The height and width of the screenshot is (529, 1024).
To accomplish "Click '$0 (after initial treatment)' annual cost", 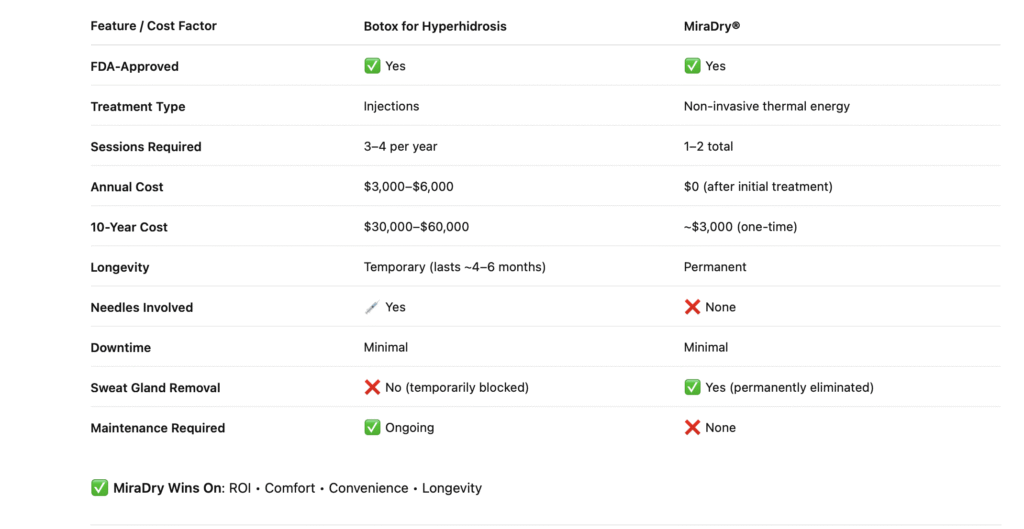I will pos(758,187).
